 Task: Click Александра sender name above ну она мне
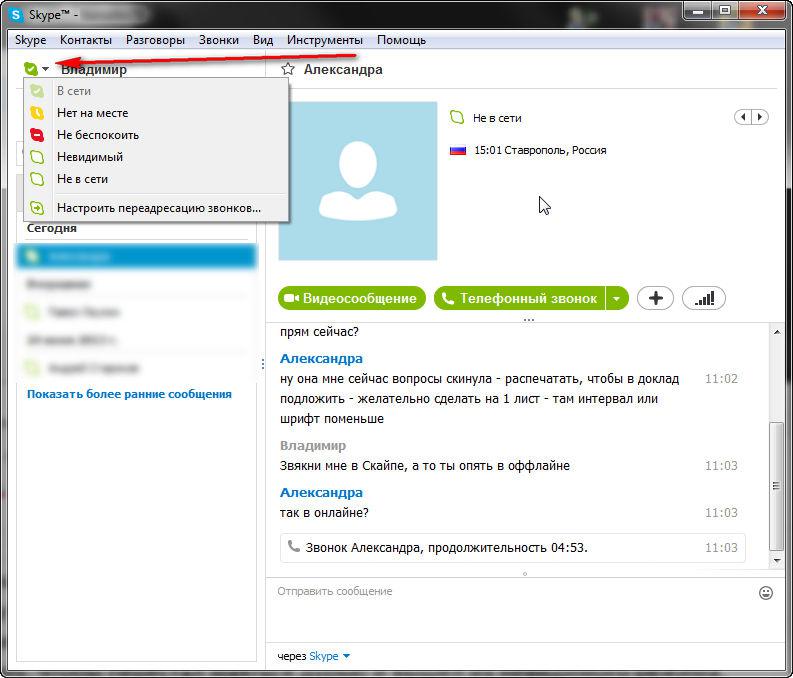[321, 358]
